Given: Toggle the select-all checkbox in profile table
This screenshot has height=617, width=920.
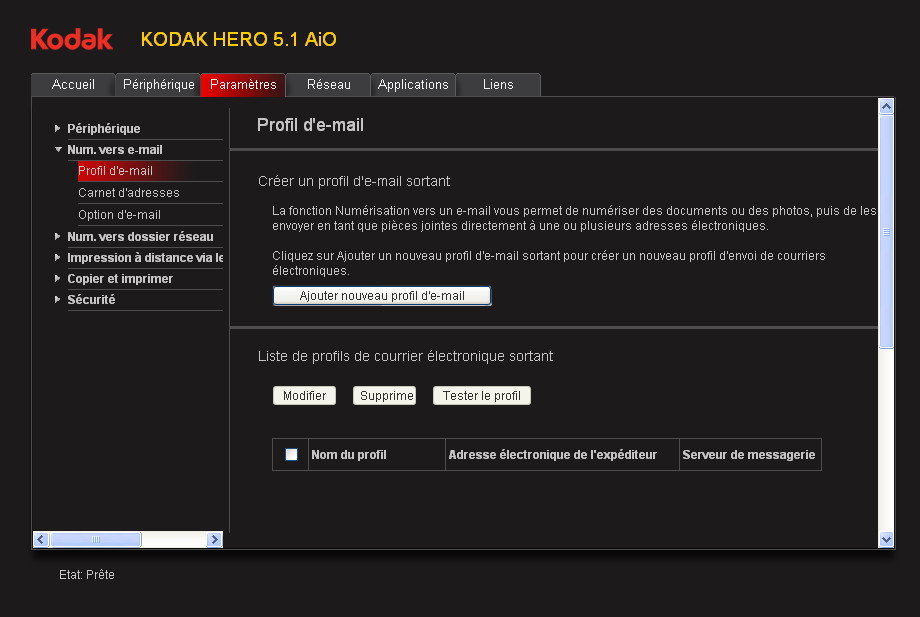Looking at the screenshot, I should tap(291, 455).
